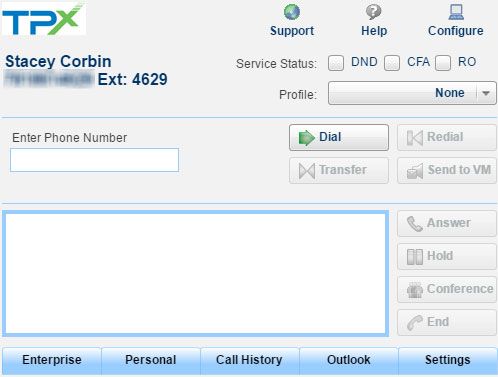
Task: Click the Configure laptop icon
Action: 456,12
